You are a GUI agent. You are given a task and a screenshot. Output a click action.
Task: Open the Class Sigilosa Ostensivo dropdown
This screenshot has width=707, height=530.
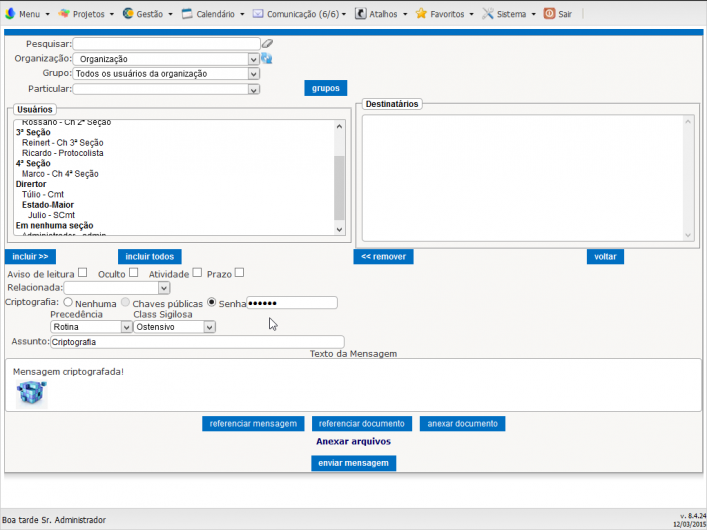tap(209, 327)
